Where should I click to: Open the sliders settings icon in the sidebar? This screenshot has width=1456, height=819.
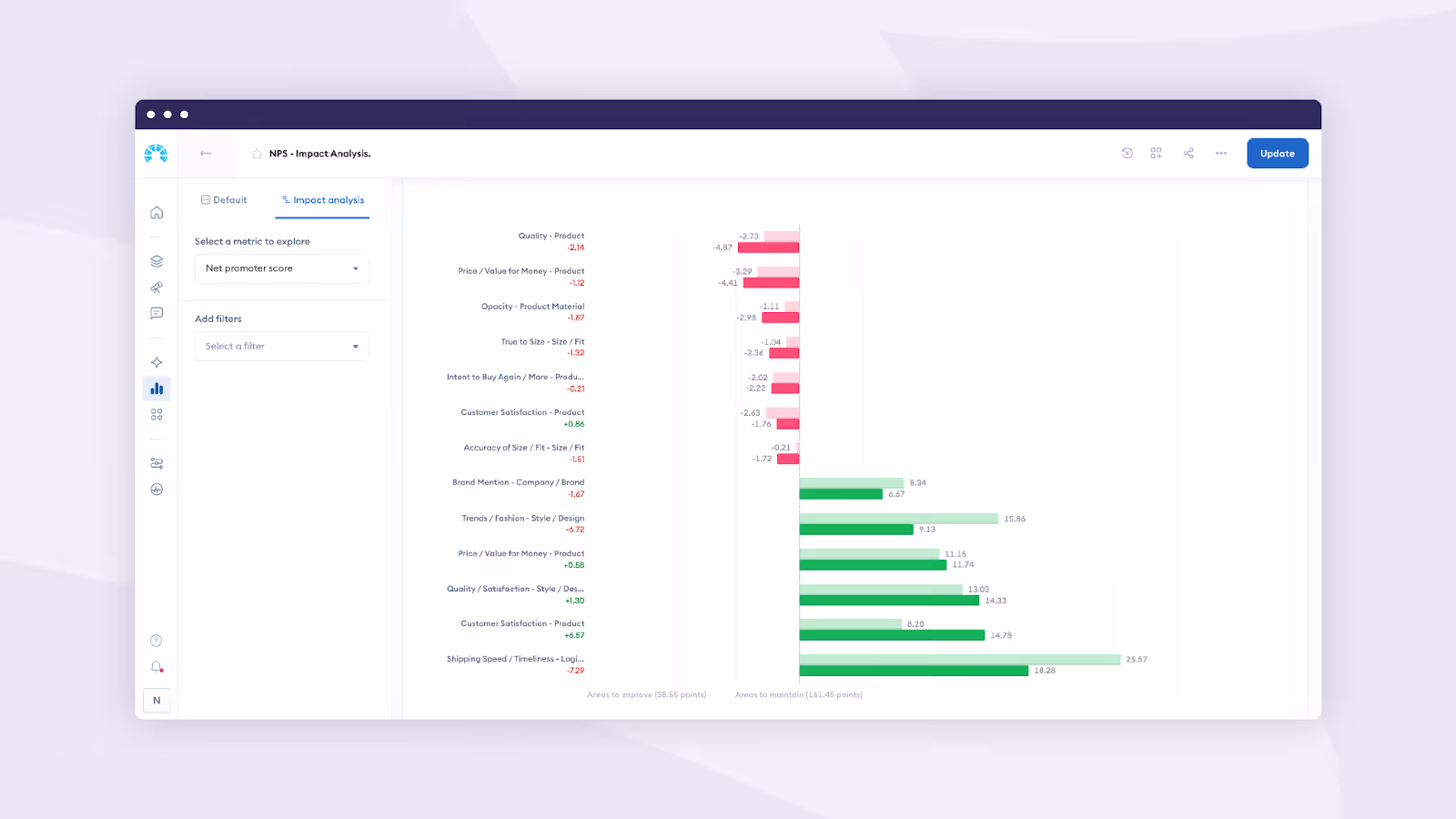tap(157, 463)
